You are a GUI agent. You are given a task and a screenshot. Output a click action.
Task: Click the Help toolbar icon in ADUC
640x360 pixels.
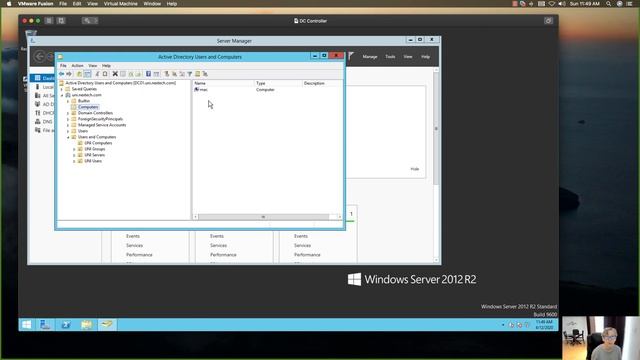(148, 74)
